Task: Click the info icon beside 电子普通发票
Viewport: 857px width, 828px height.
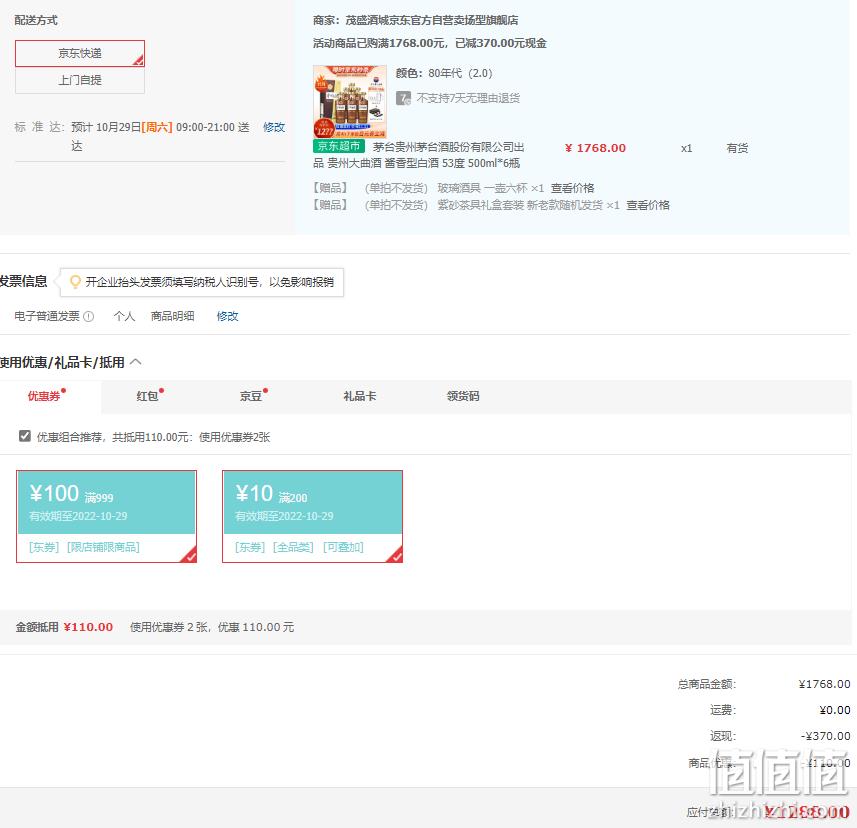Action: pyautogui.click(x=89, y=316)
